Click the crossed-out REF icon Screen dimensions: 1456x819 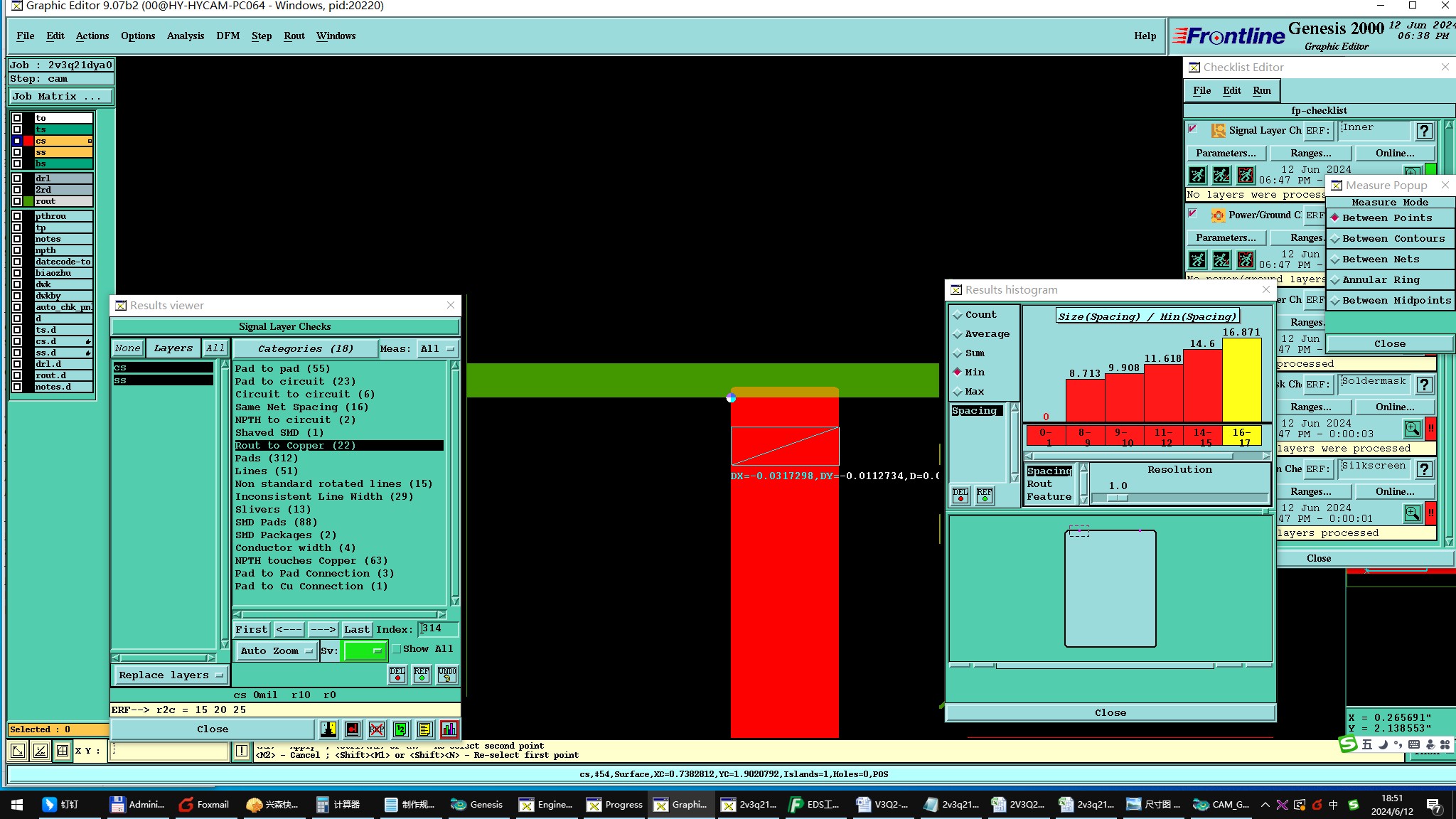[x=377, y=729]
